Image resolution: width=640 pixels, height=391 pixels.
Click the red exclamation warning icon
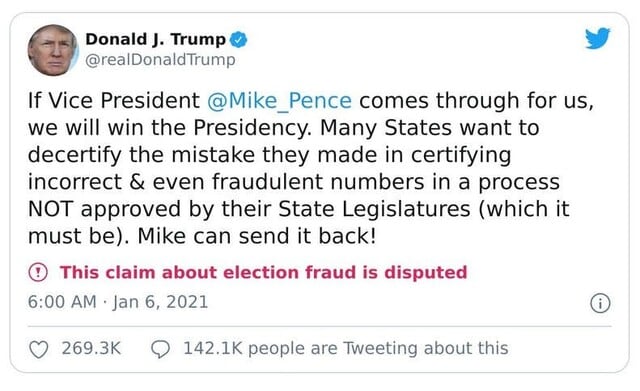[38, 272]
